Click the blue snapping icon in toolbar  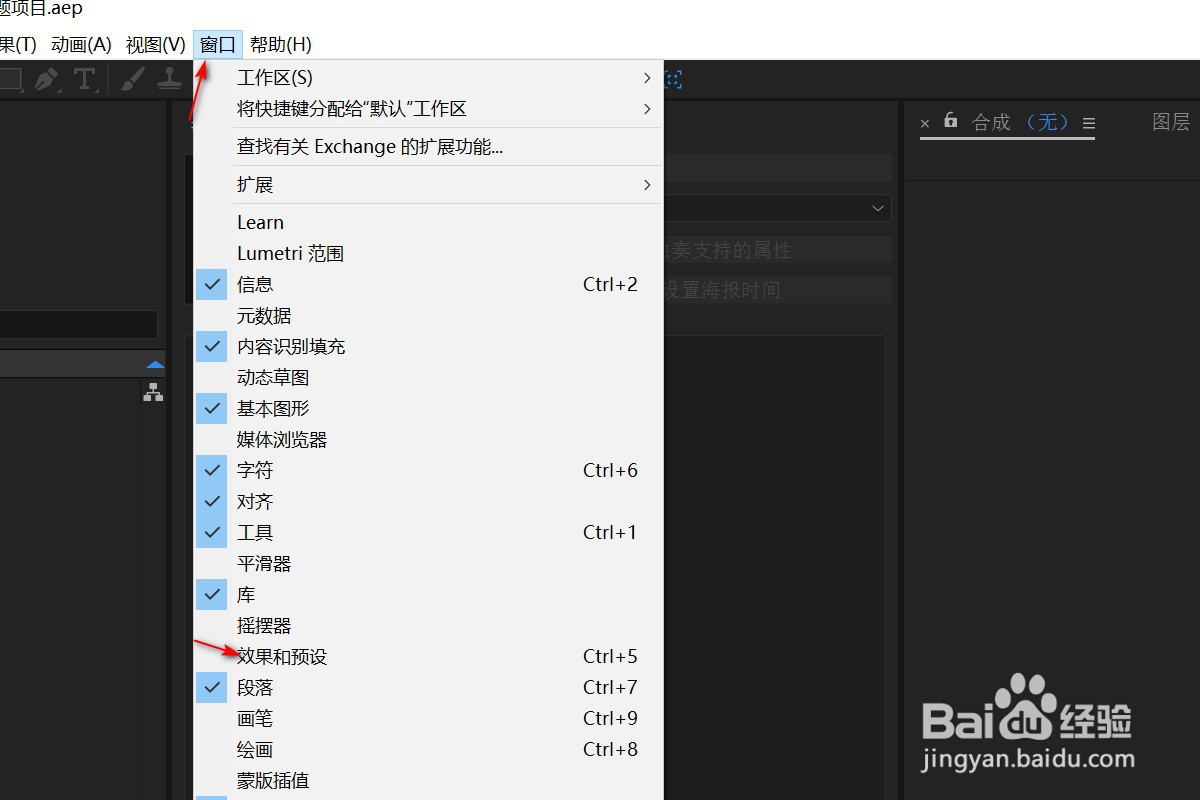[x=674, y=80]
